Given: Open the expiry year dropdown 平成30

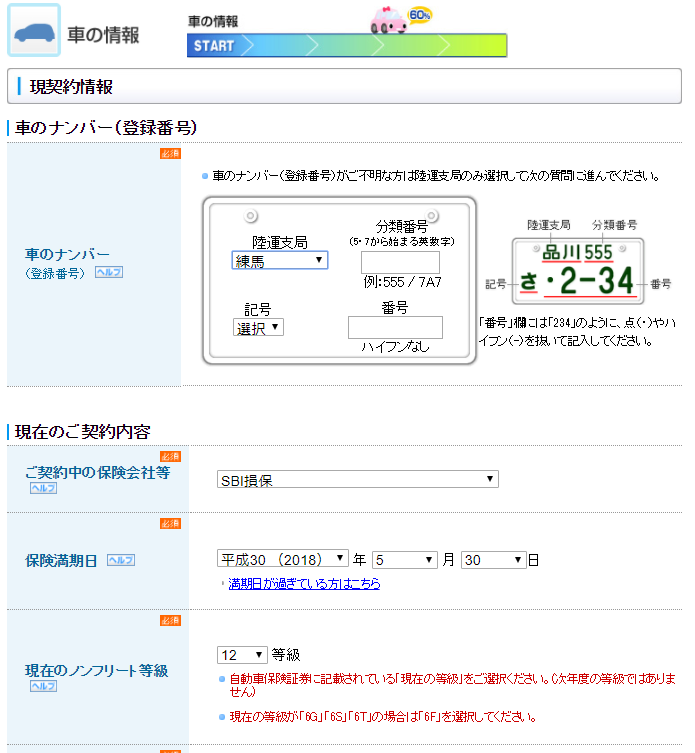Looking at the screenshot, I should click(283, 560).
